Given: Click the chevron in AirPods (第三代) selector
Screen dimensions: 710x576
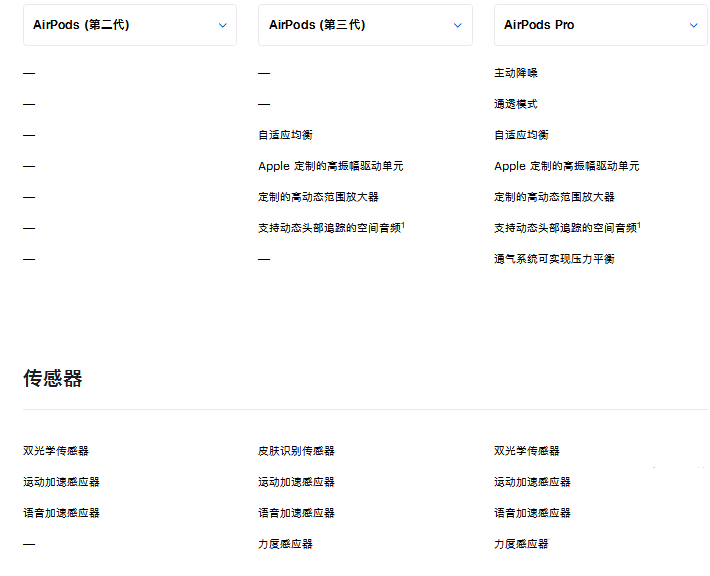Looking at the screenshot, I should click(x=458, y=25).
